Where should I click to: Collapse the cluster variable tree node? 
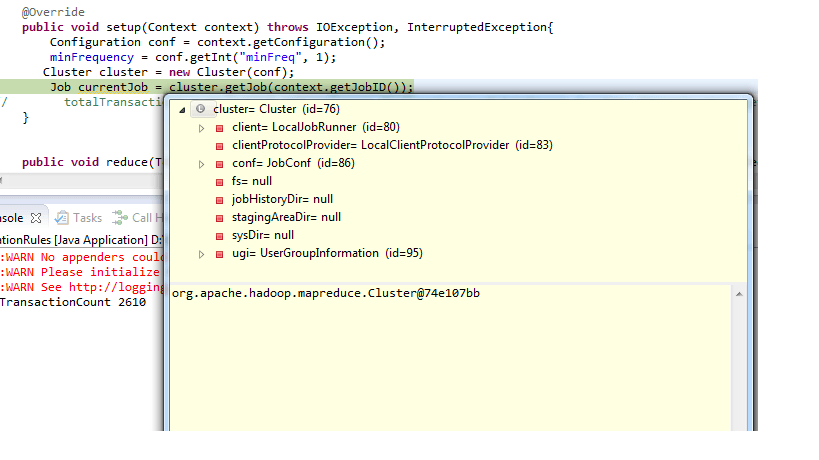182,109
